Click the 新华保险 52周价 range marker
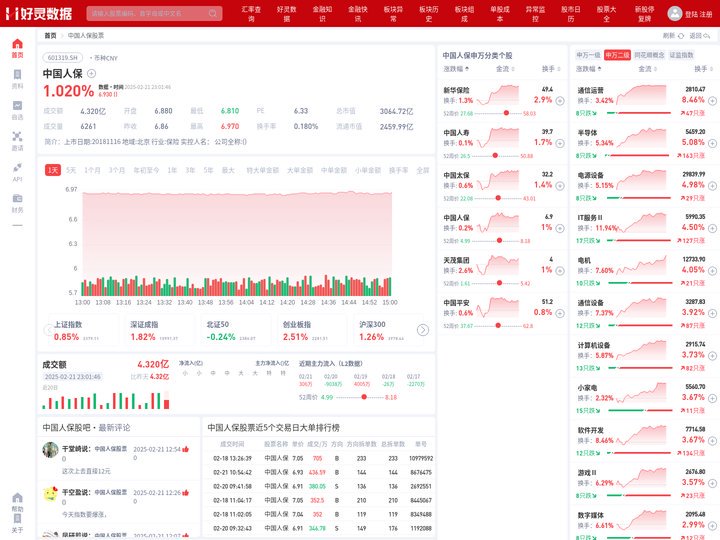 506,113
